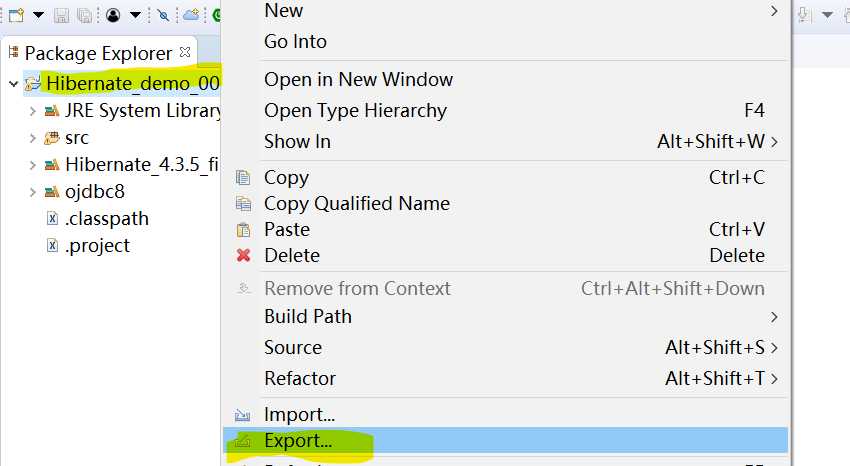Open the Build Path submenu
The height and width of the screenshot is (466, 850).
pos(308,316)
